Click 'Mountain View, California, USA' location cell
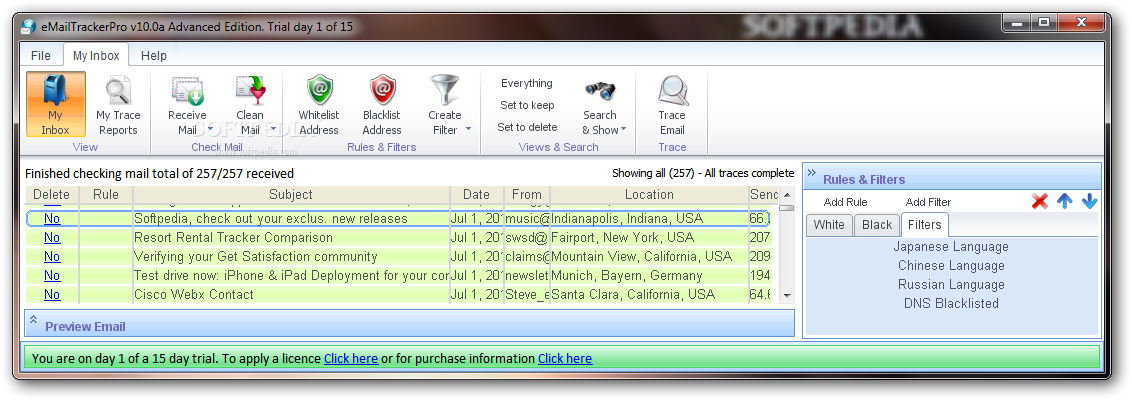This screenshot has width=1132, height=400. point(641,256)
